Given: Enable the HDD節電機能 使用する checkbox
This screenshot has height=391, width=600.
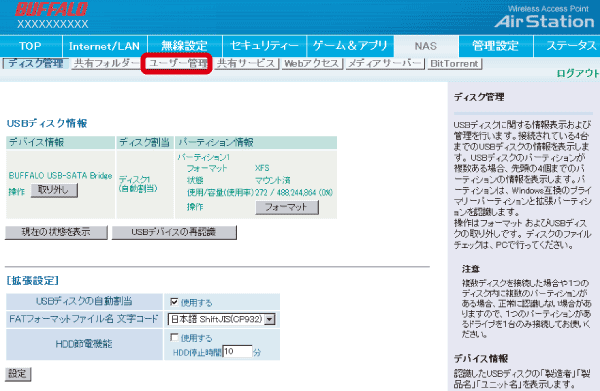Looking at the screenshot, I should click(x=174, y=337).
